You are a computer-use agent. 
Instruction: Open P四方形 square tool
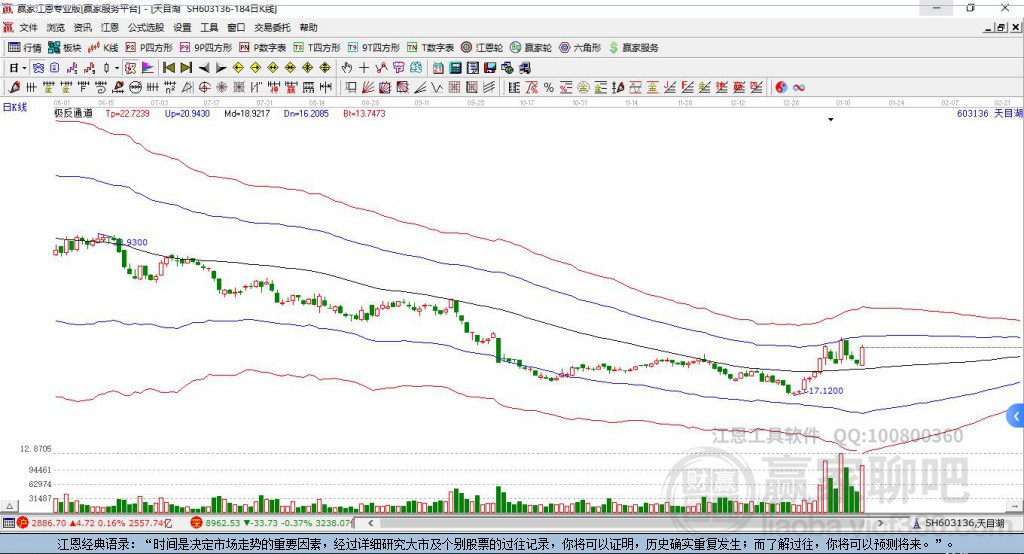point(149,48)
